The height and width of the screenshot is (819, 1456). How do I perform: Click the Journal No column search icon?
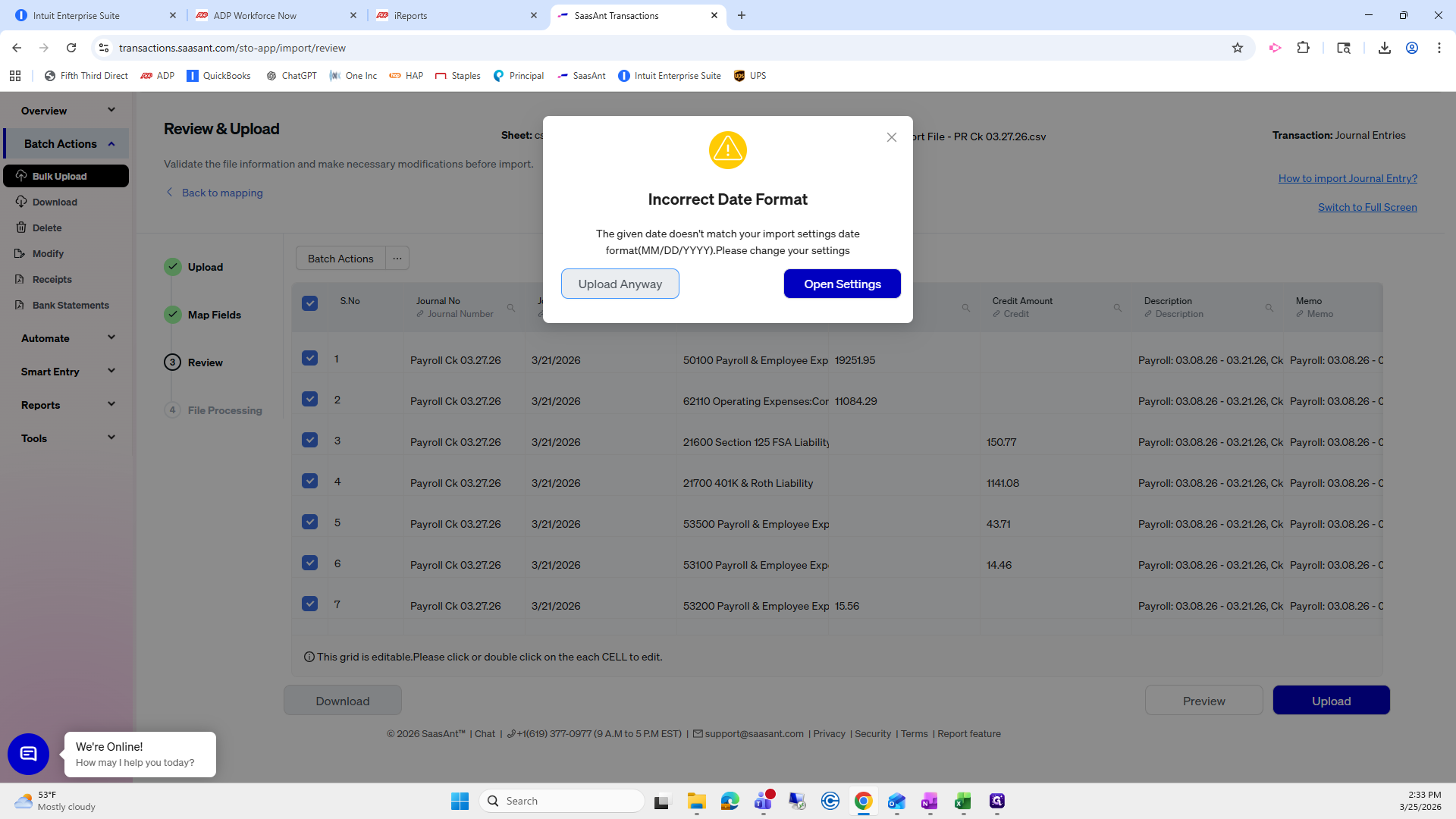point(511,308)
